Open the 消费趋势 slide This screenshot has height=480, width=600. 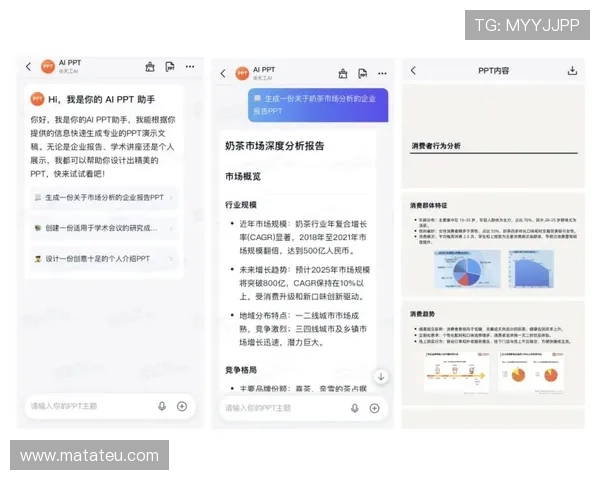[493, 353]
